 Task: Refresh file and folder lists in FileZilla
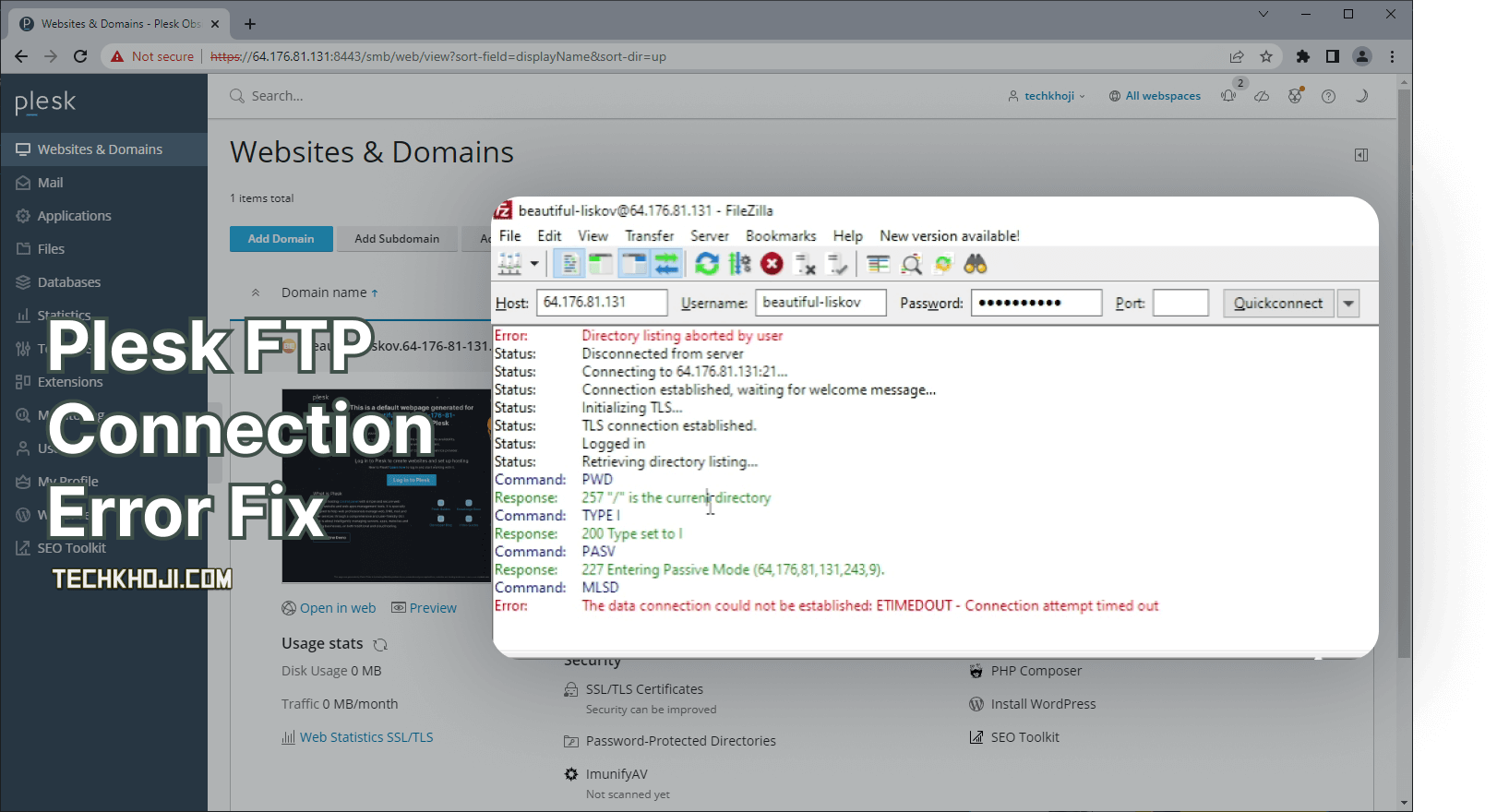point(707,265)
